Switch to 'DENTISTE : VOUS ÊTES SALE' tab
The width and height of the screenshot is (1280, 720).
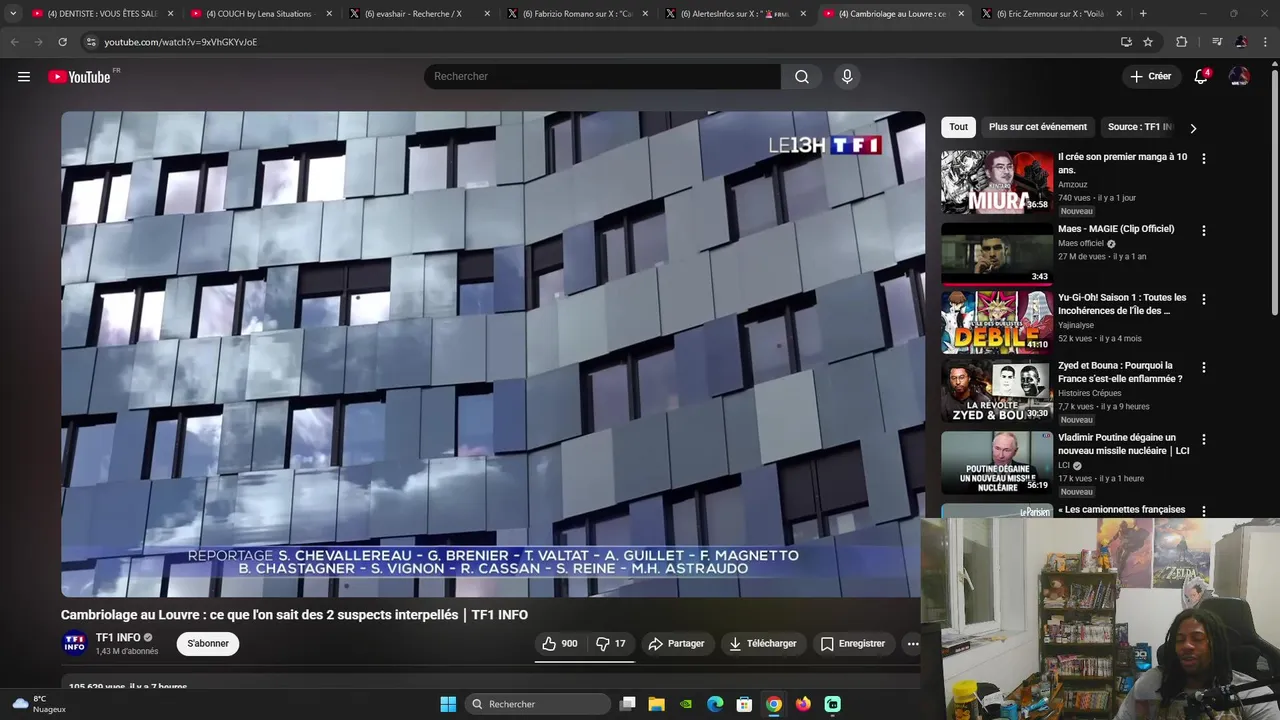click(101, 14)
